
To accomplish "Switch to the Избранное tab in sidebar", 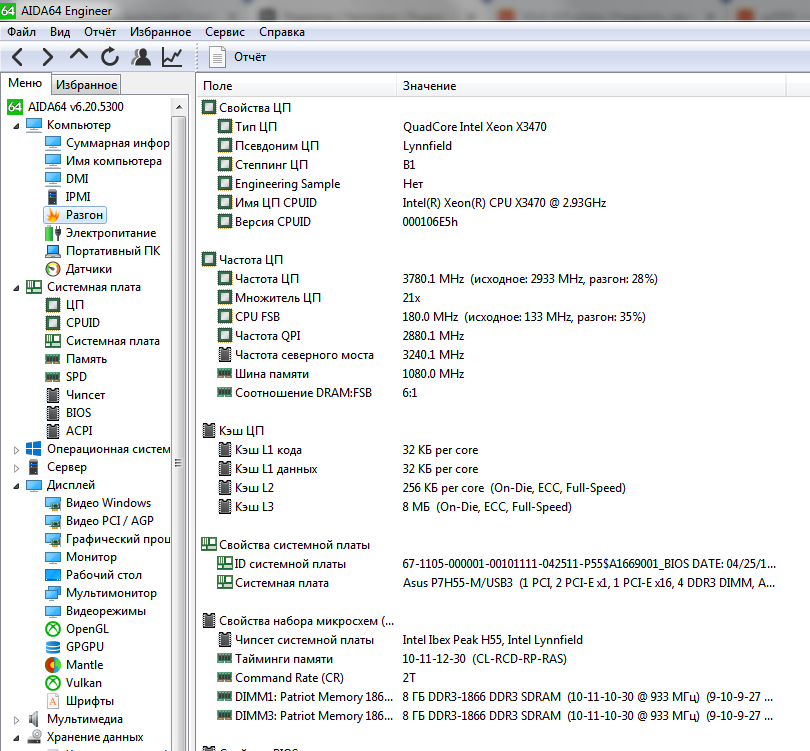I will pos(86,85).
